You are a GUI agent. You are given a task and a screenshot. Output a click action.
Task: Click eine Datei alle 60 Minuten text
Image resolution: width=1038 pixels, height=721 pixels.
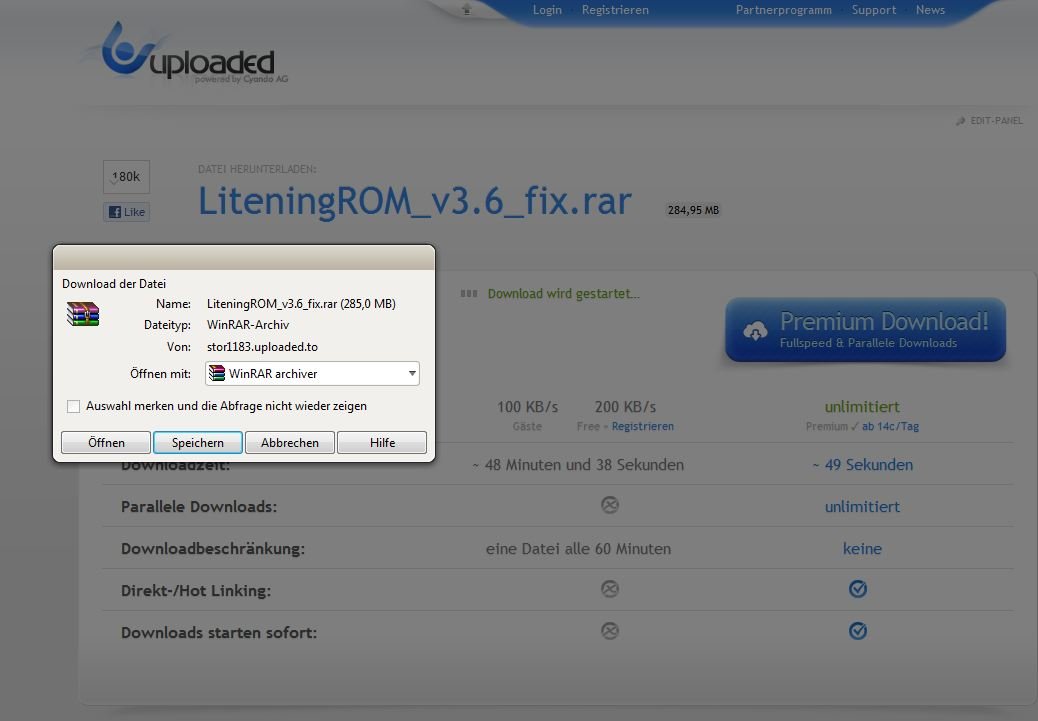point(578,548)
